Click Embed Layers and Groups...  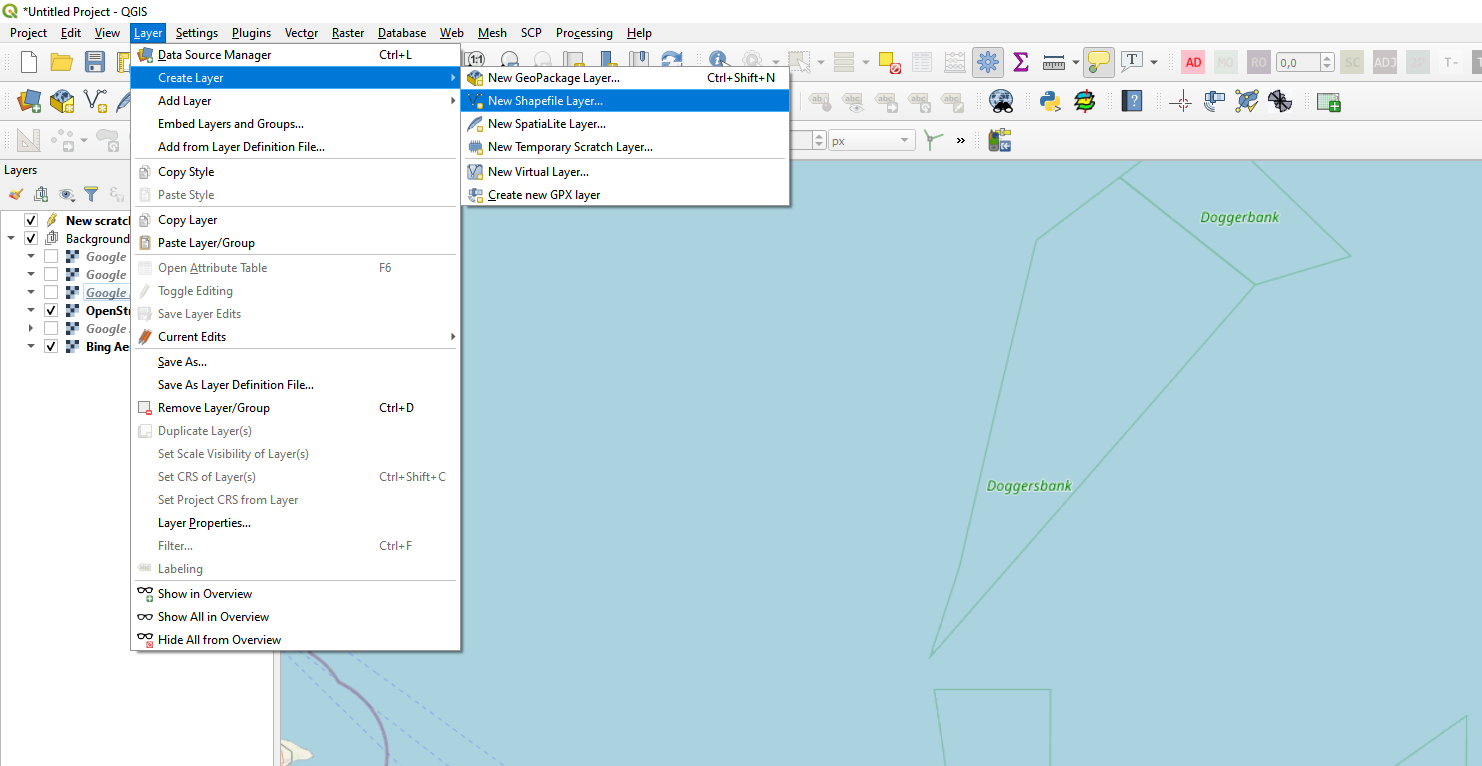pyautogui.click(x=295, y=124)
